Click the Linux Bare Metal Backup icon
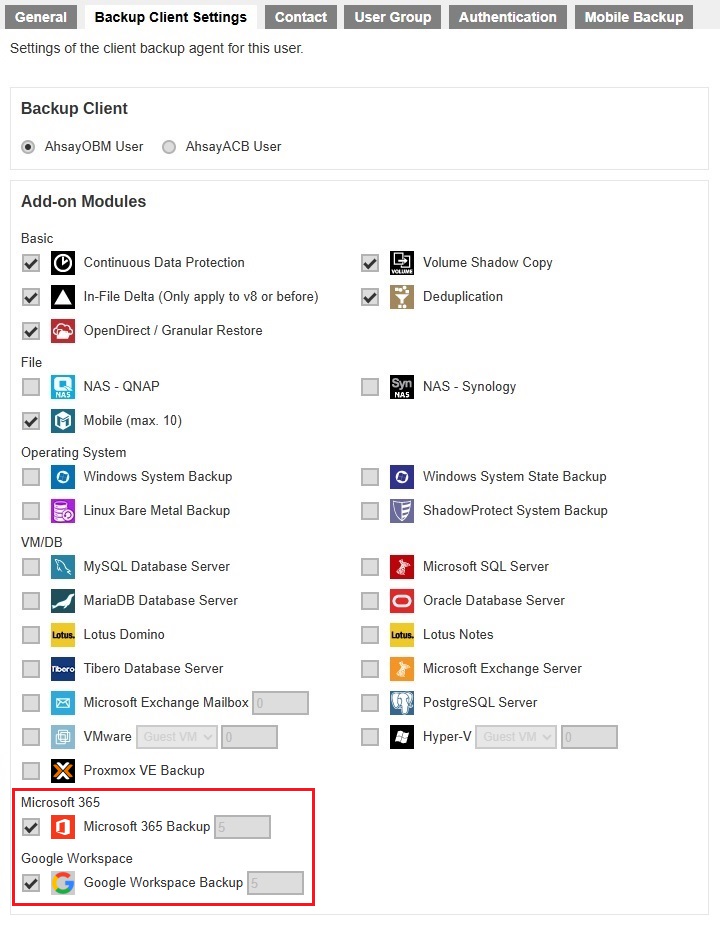 [x=63, y=511]
